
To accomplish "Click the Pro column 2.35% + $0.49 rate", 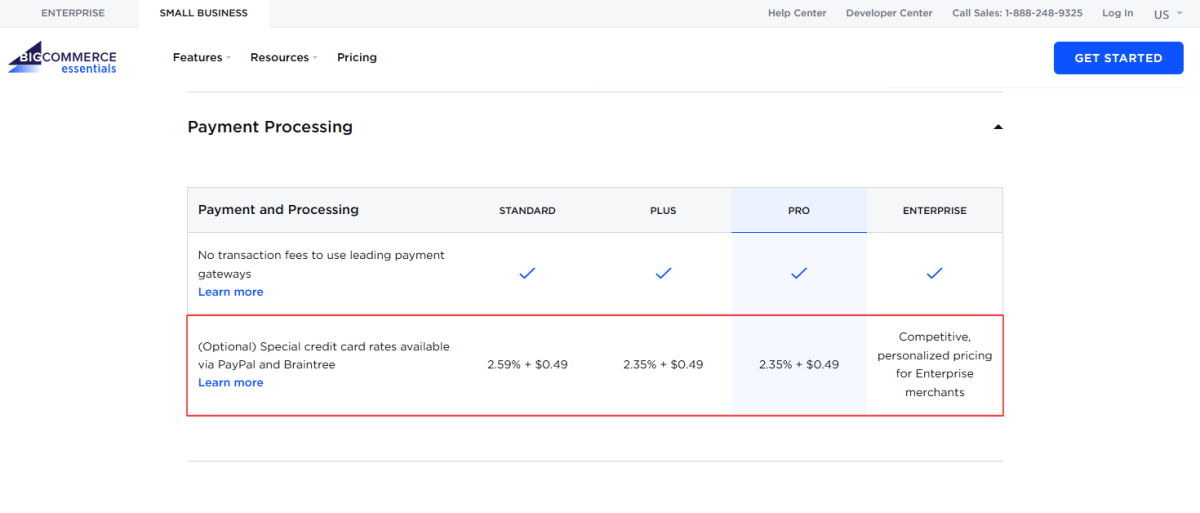I will pos(799,365).
